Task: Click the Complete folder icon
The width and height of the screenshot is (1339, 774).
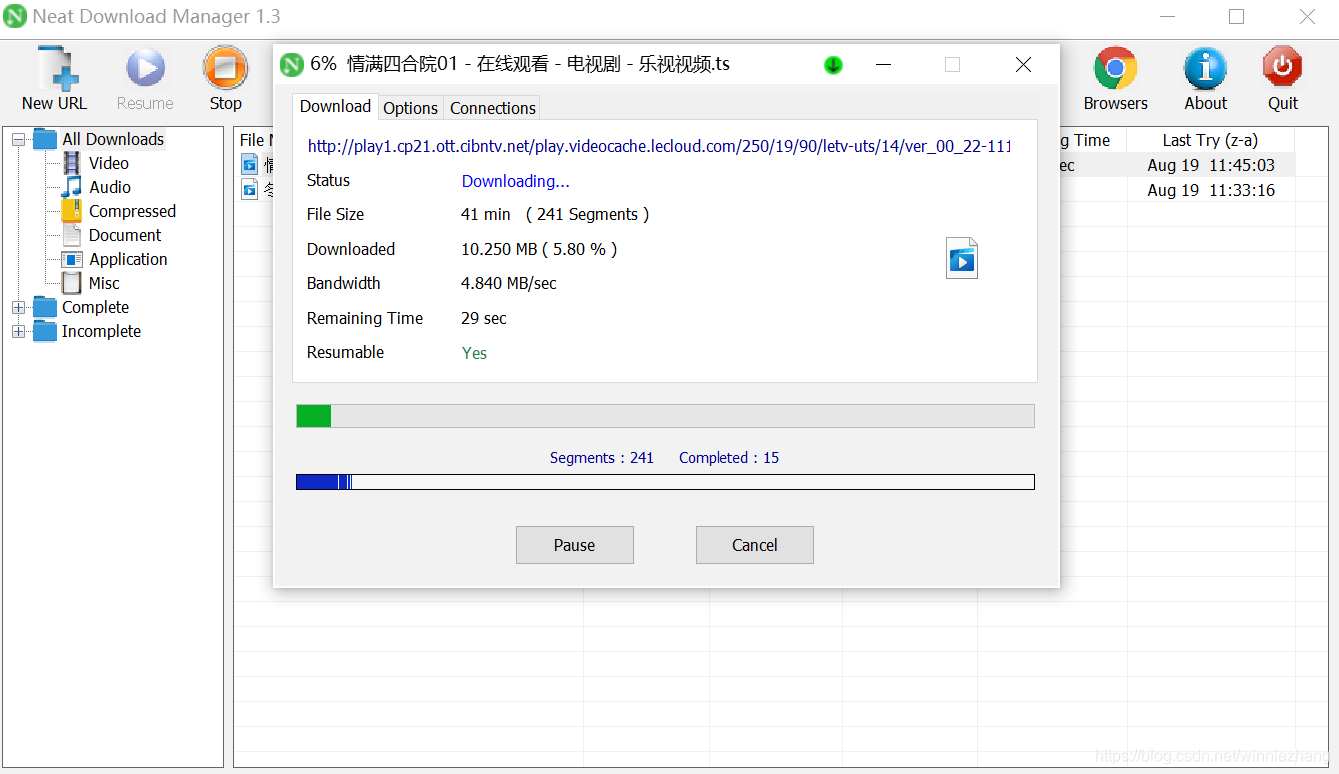Action: 45,307
